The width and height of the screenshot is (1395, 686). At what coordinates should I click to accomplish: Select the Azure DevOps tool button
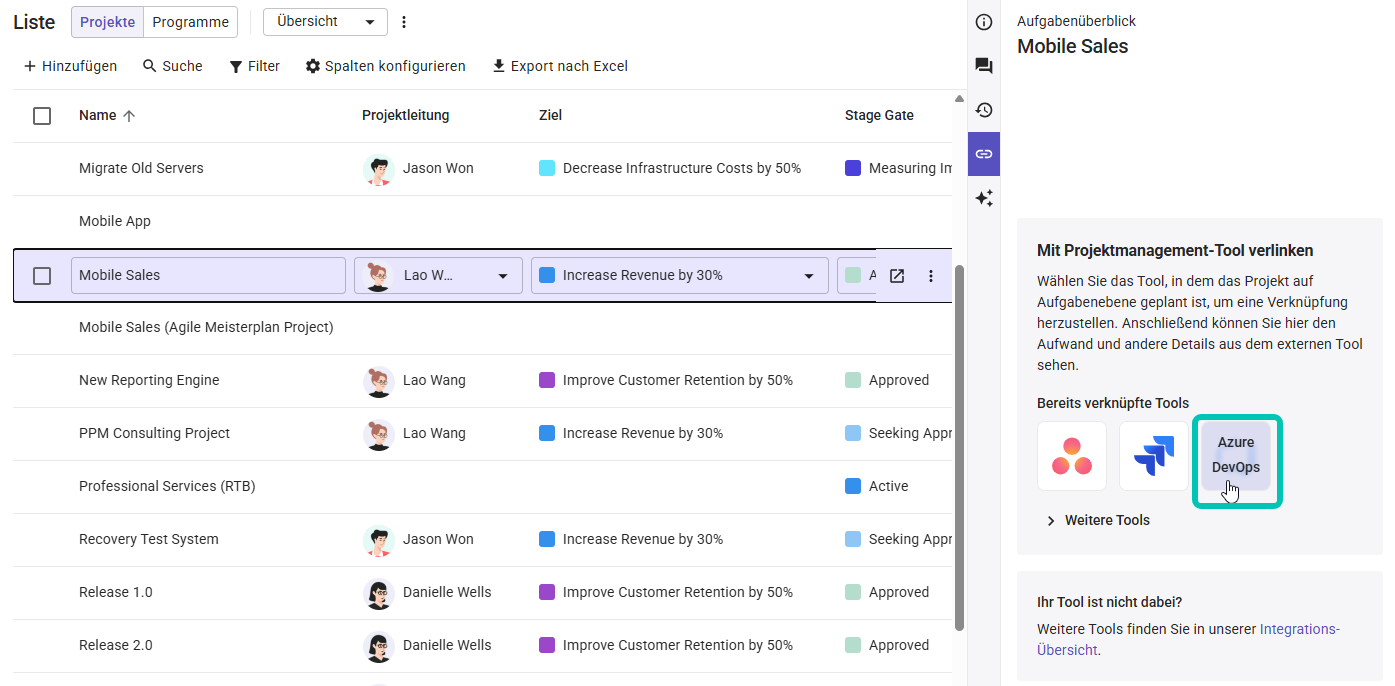pos(1236,456)
